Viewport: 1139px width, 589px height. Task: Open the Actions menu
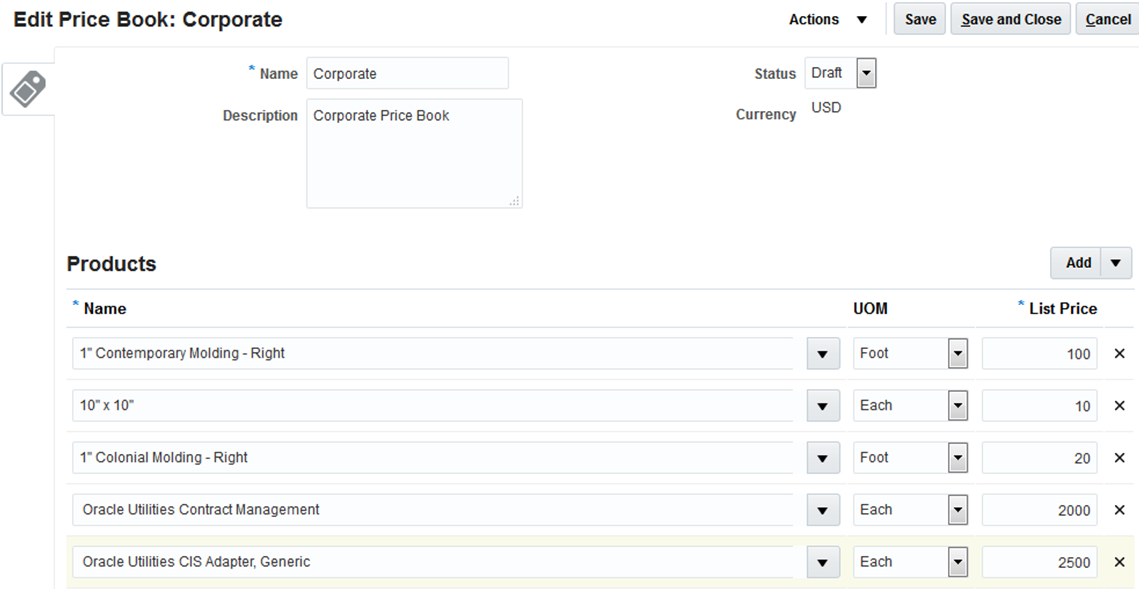pyautogui.click(x=828, y=20)
